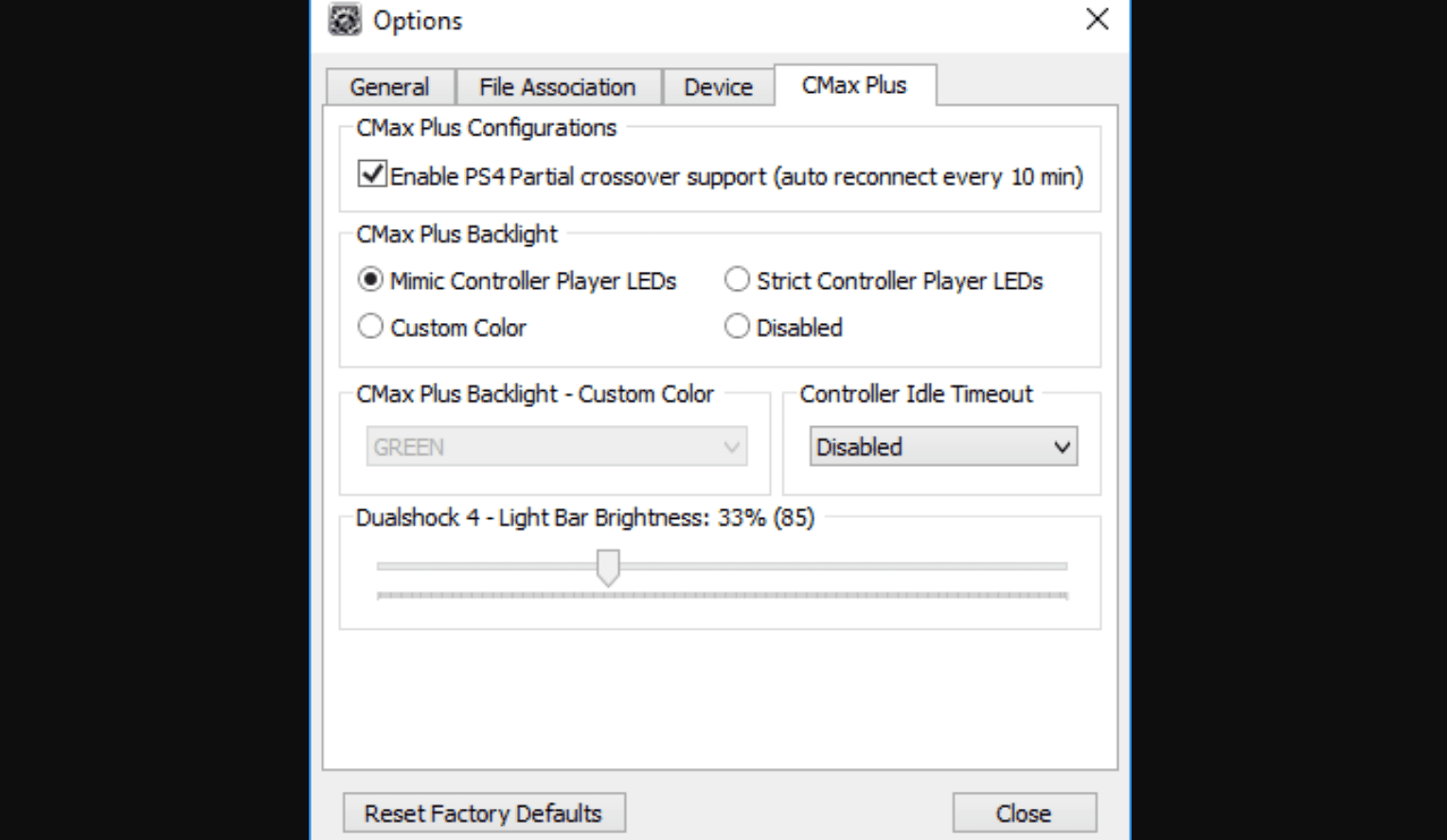Open the greyed GREEN custom color dropdown

pos(557,447)
